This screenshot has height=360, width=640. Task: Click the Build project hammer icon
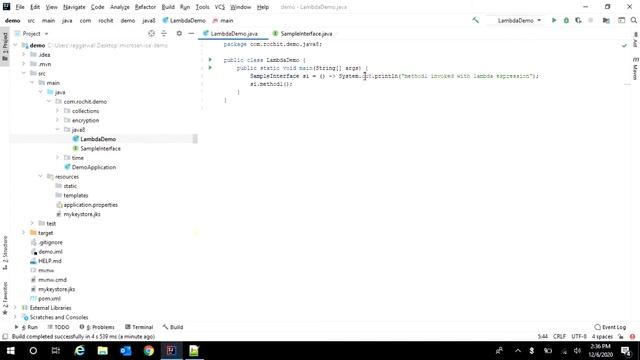(476, 20)
